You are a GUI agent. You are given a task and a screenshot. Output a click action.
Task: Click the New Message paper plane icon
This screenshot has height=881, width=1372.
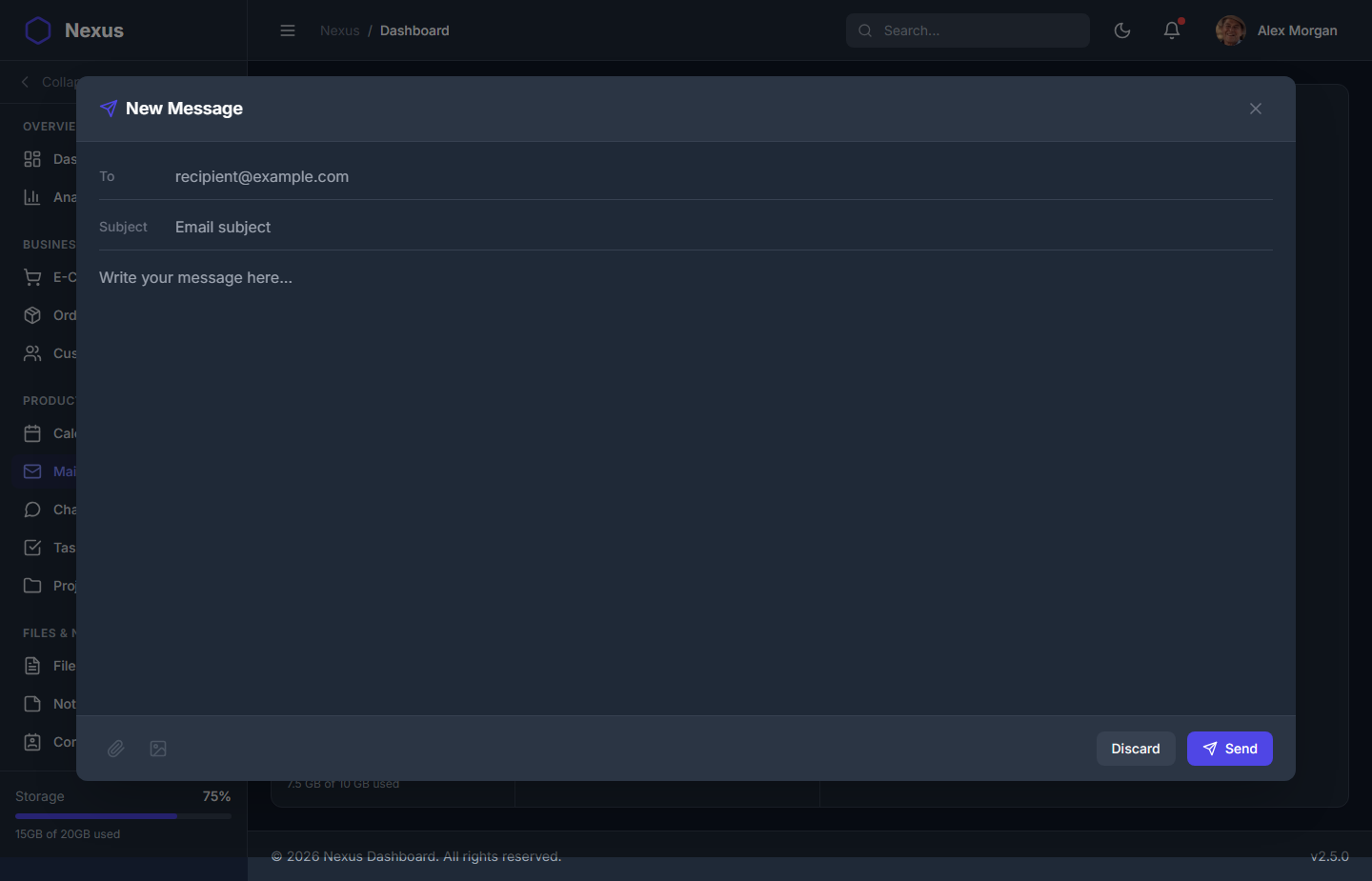pyautogui.click(x=109, y=109)
